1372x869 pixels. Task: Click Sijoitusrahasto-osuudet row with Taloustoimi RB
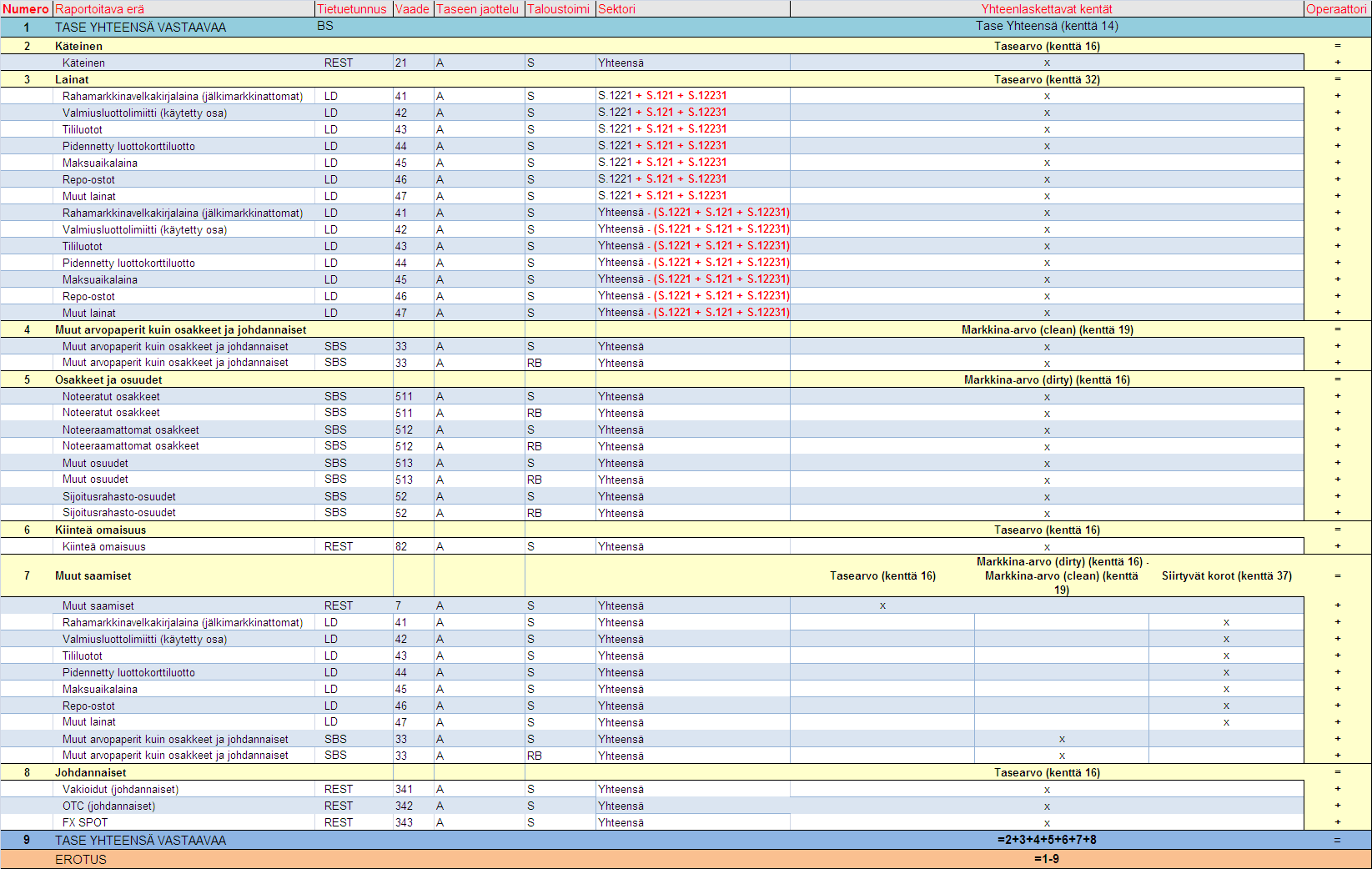point(119,513)
